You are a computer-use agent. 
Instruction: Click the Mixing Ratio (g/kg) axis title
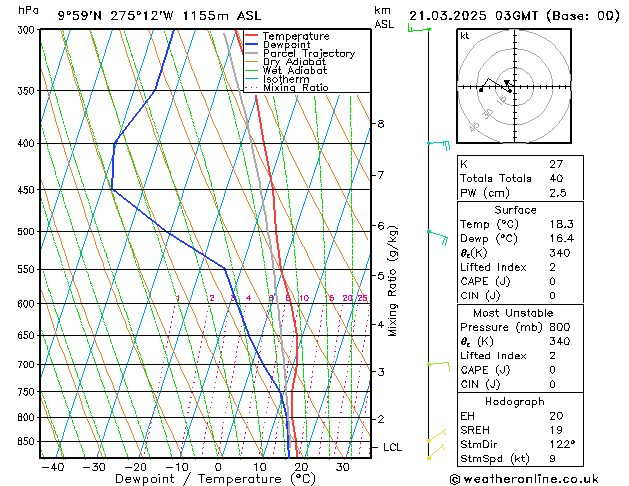392,281
